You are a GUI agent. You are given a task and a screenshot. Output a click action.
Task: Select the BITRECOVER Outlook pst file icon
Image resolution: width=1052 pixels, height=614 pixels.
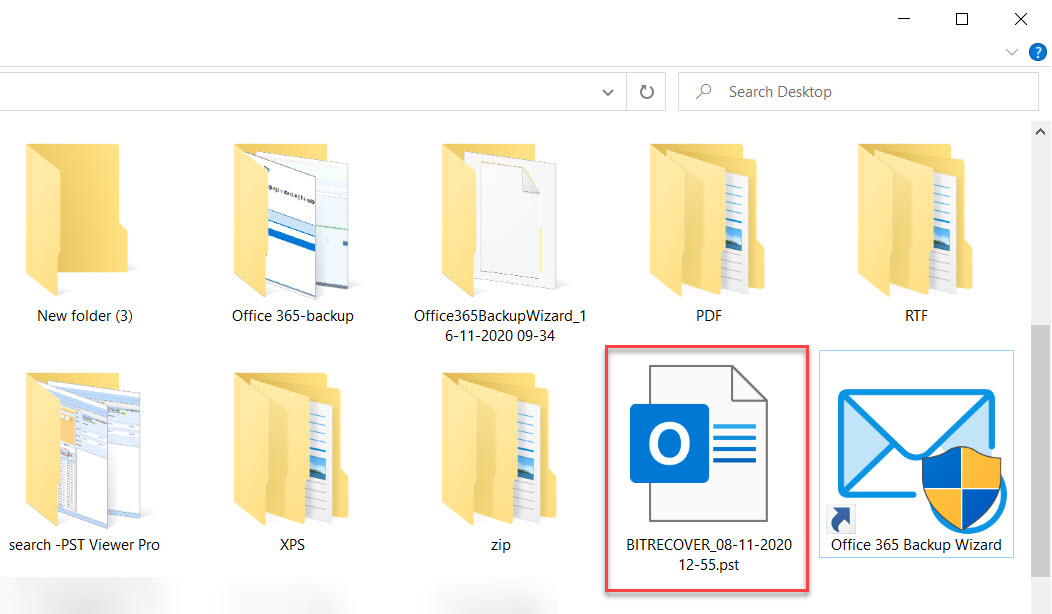[x=699, y=444]
